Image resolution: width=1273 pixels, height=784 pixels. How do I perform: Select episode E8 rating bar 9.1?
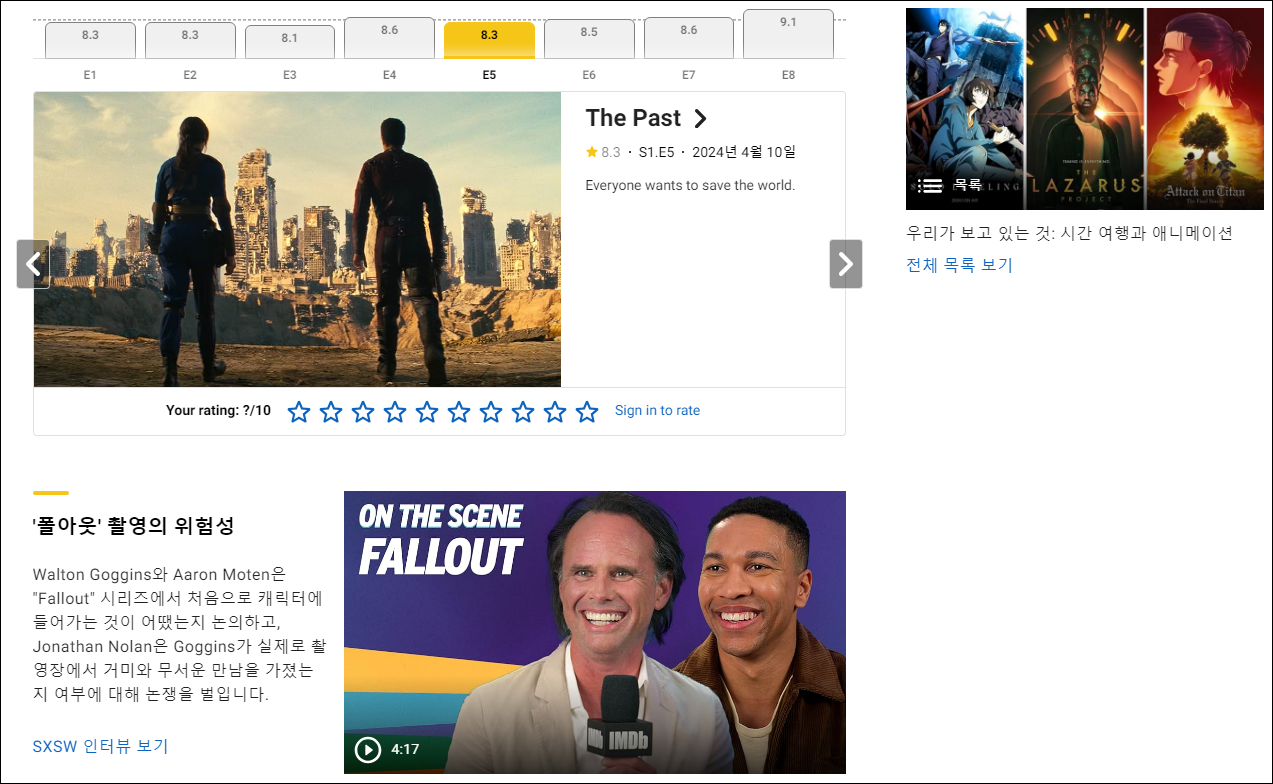click(x=788, y=34)
